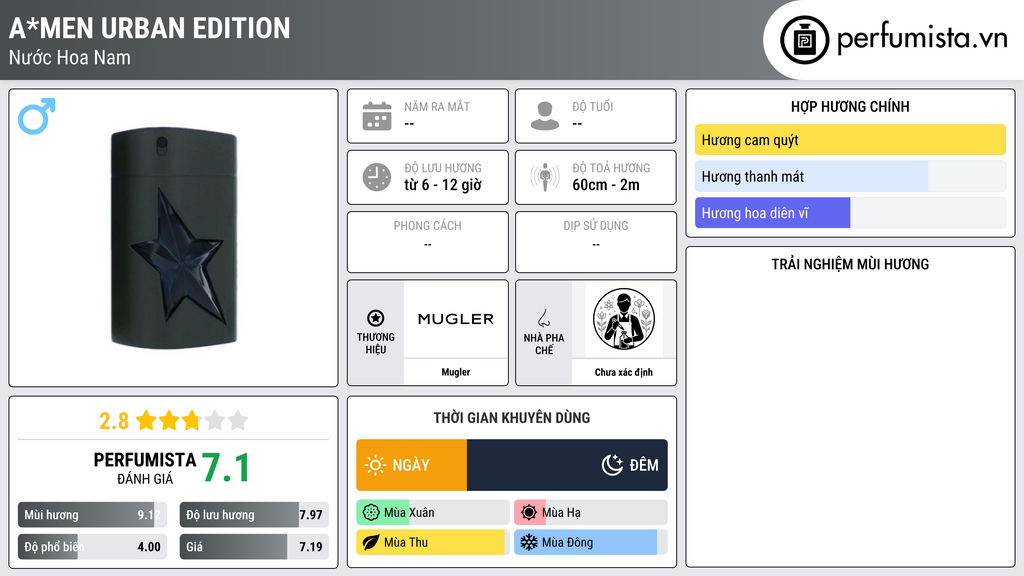Click the green 7.1 Perfumista score

pyautogui.click(x=225, y=468)
